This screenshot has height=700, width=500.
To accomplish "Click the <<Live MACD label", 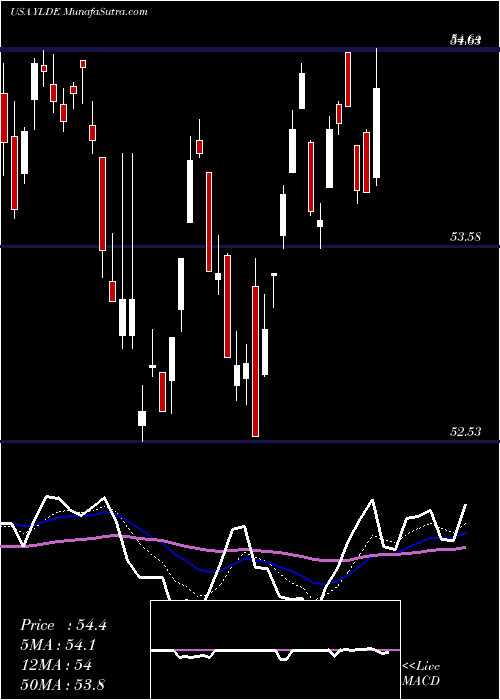I will pos(421,674).
